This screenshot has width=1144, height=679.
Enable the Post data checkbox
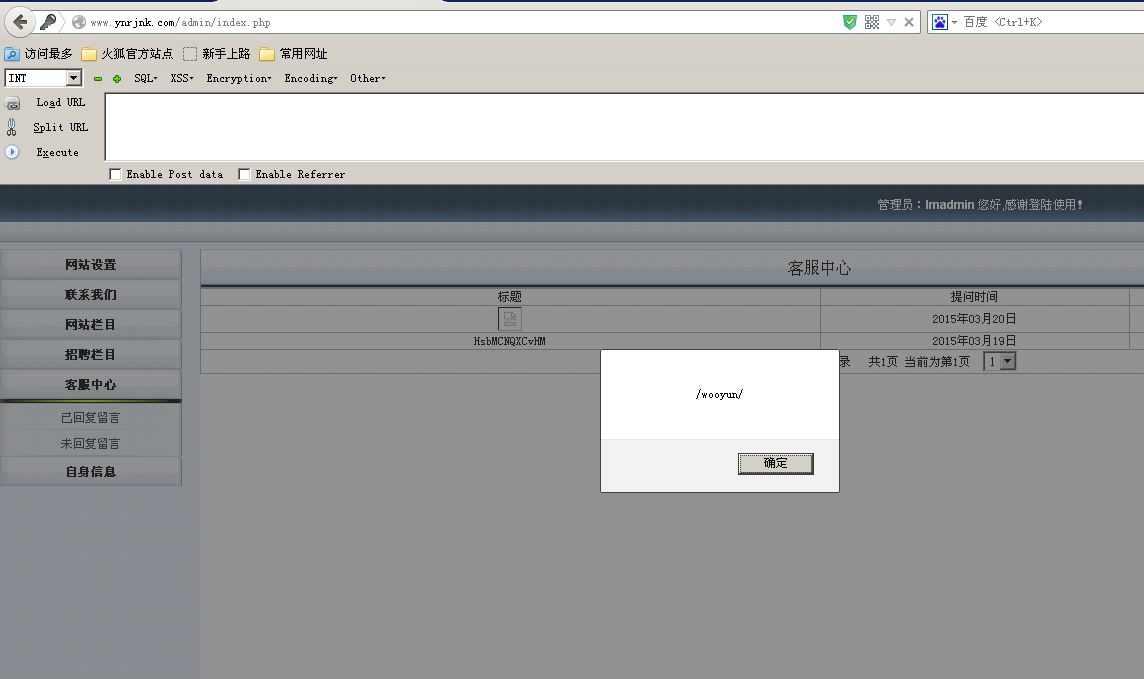(115, 174)
